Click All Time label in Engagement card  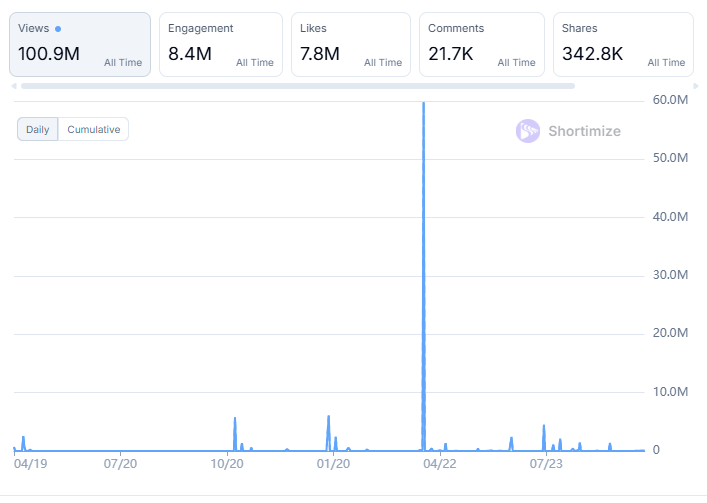pyautogui.click(x=254, y=62)
